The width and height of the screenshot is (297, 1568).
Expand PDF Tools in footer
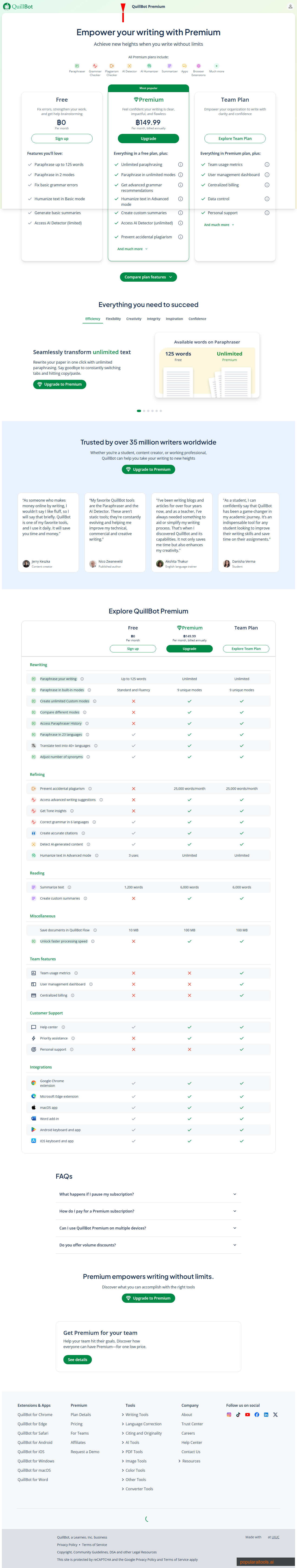coord(132,1452)
